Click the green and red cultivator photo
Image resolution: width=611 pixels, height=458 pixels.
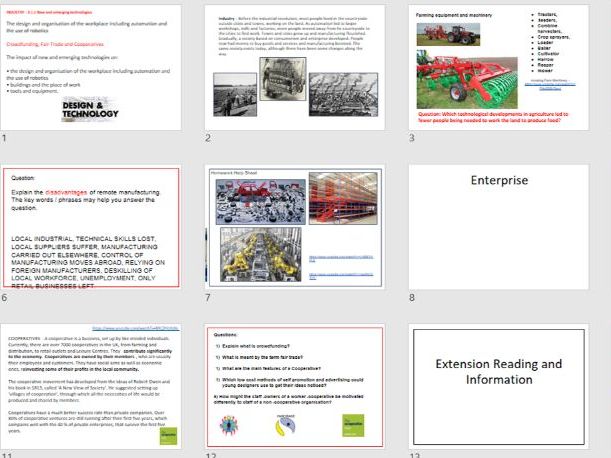click(467, 79)
